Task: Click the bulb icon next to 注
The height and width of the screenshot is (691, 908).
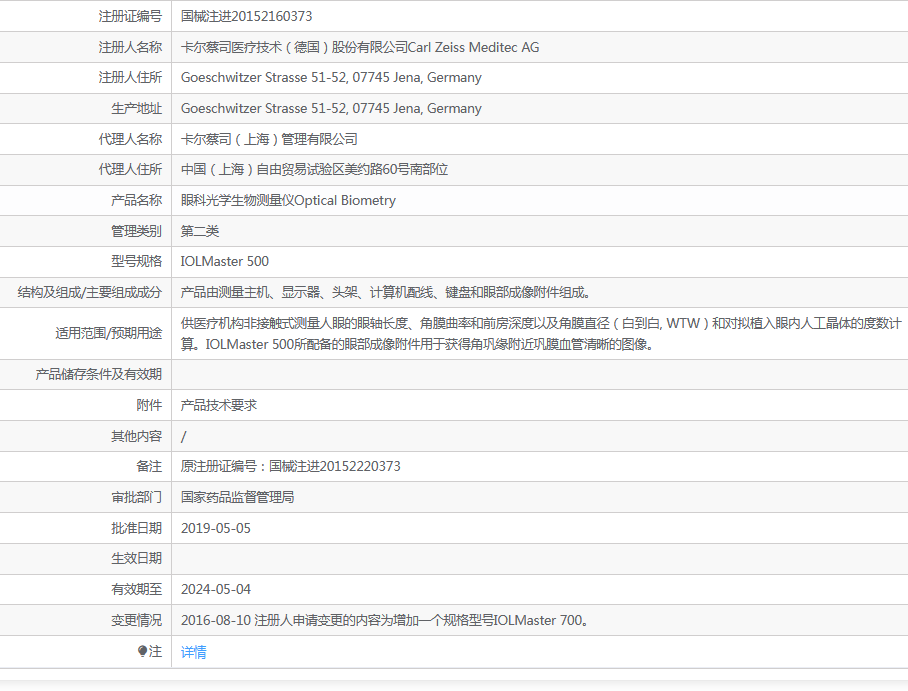Action: 142,651
